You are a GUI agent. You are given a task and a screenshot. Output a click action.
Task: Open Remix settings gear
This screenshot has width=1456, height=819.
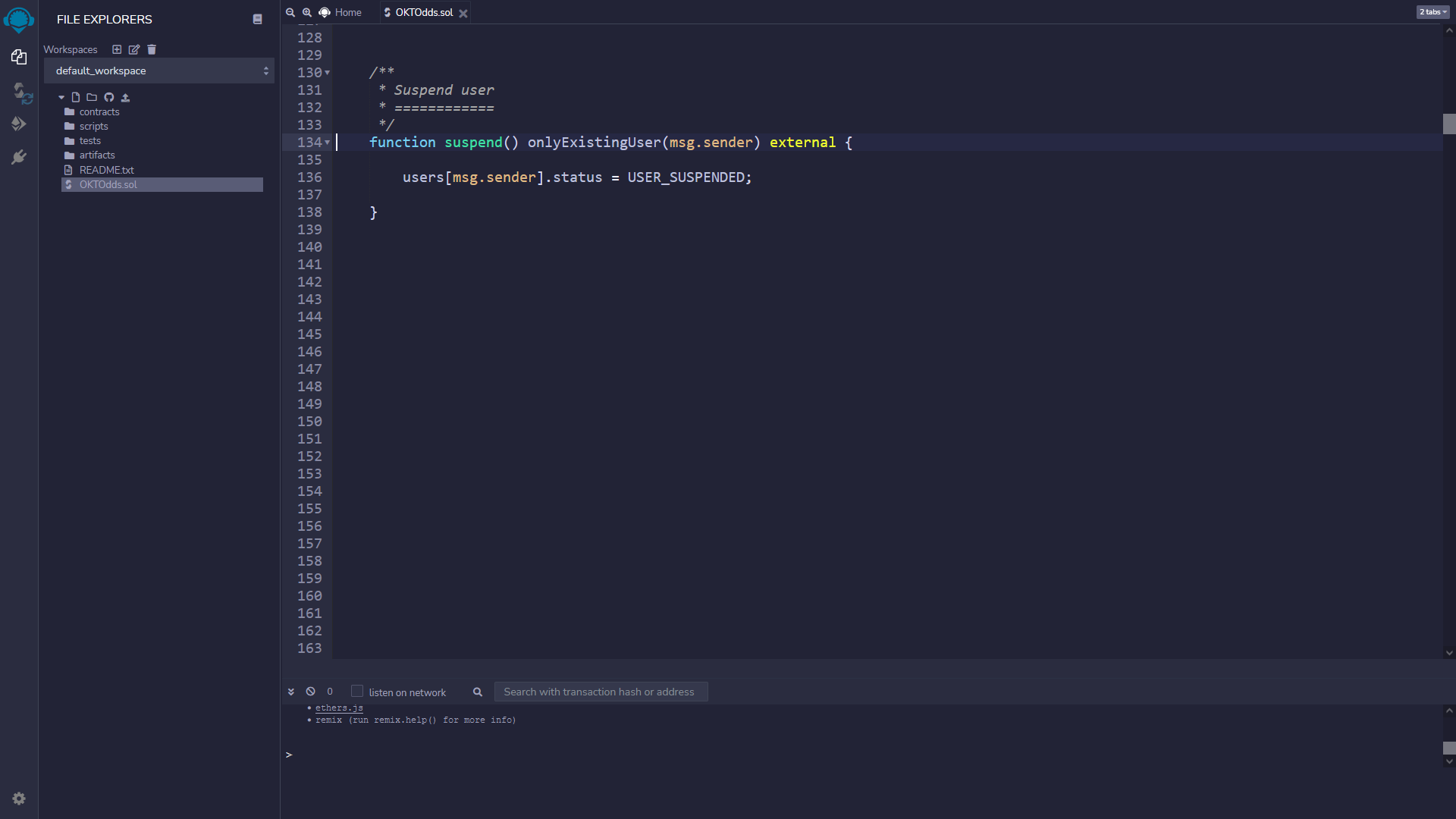point(19,799)
